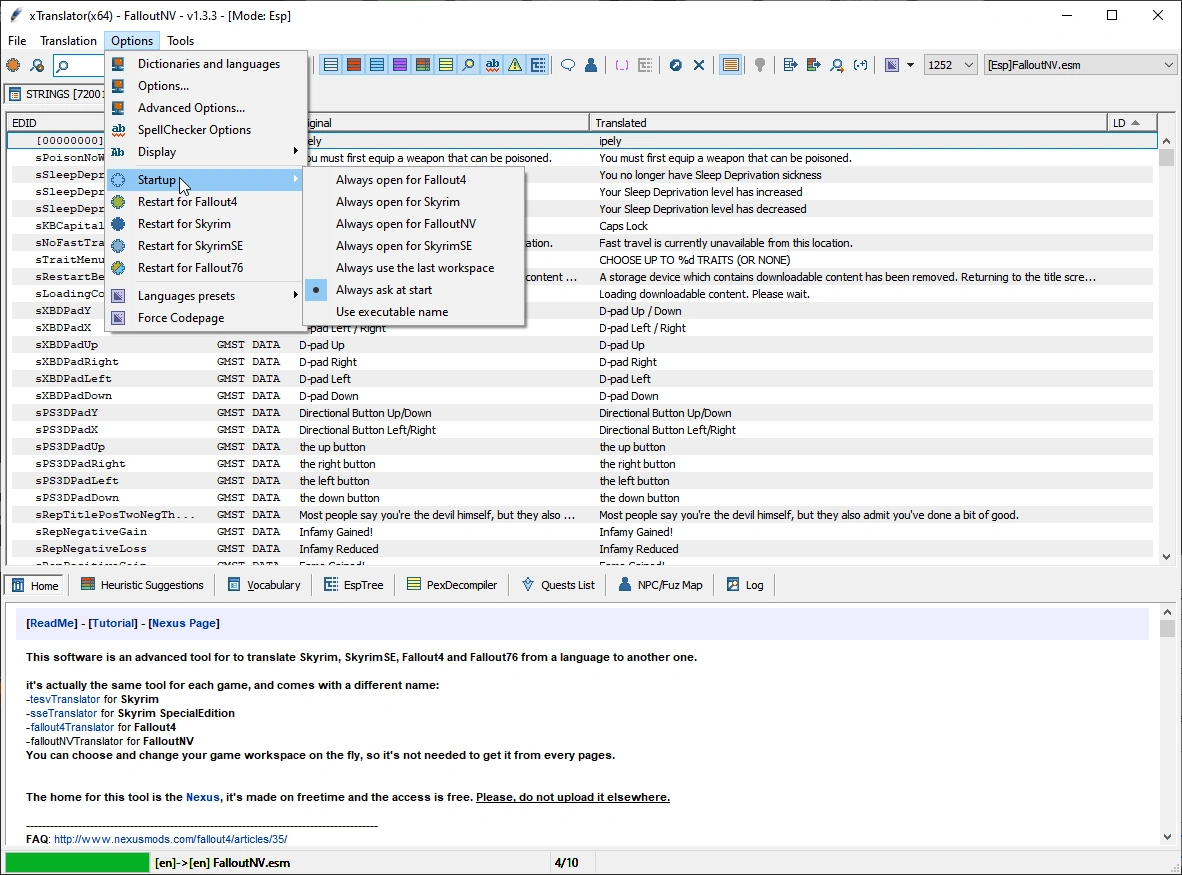Switch to the Heuristic Suggestions tab
1182x875 pixels.
tap(142, 585)
